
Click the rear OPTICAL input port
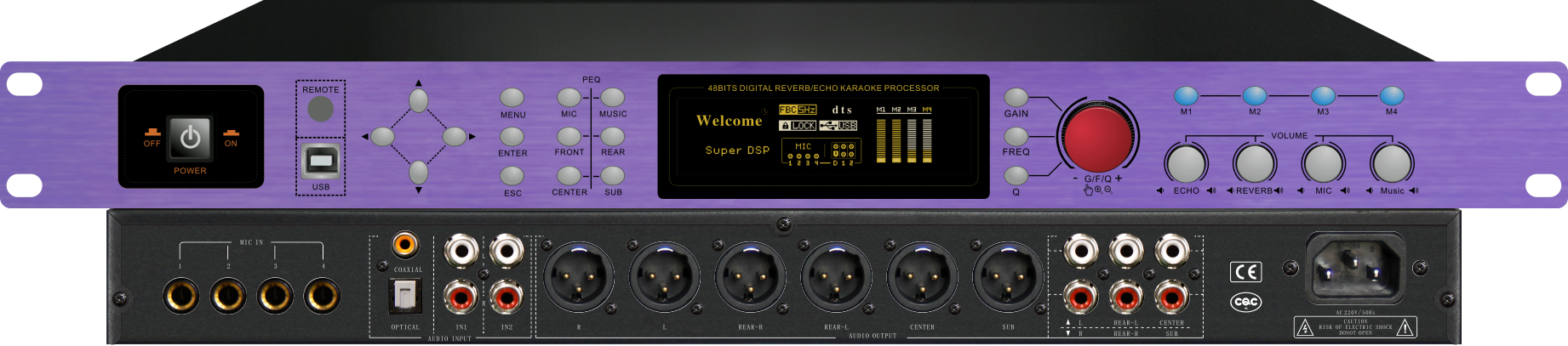pos(405,296)
